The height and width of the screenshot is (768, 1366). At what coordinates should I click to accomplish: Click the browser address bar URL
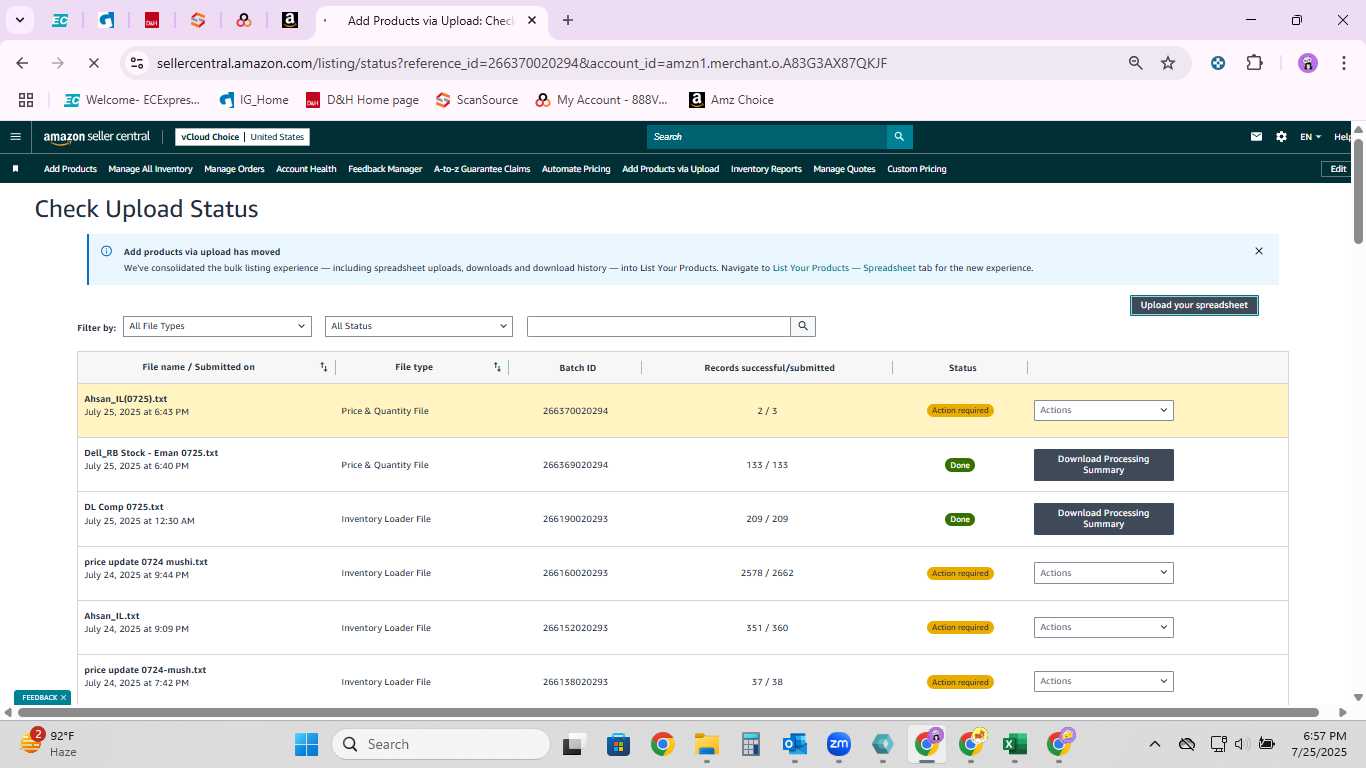(x=522, y=63)
